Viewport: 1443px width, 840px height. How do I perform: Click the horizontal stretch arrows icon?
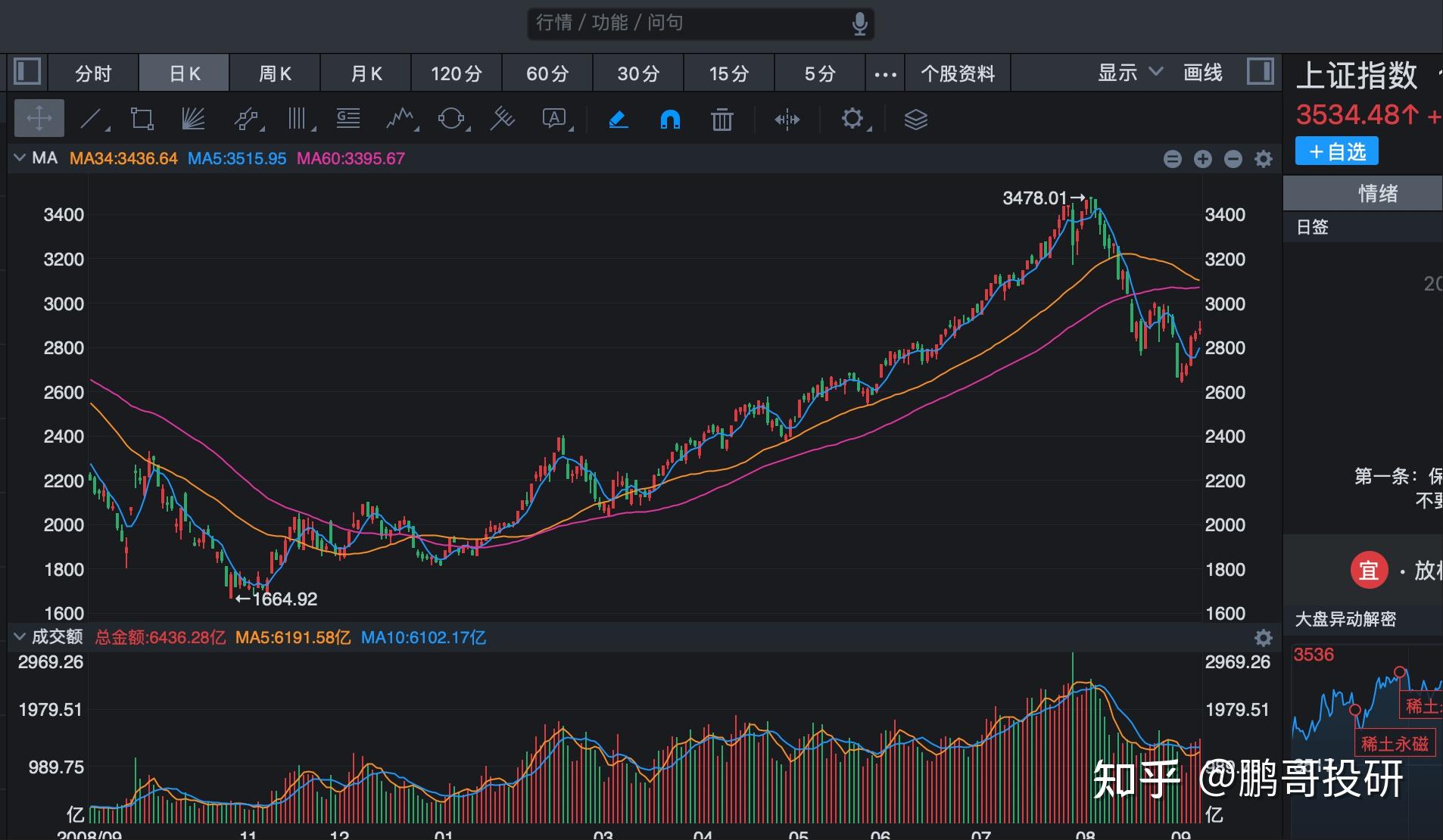pos(787,119)
